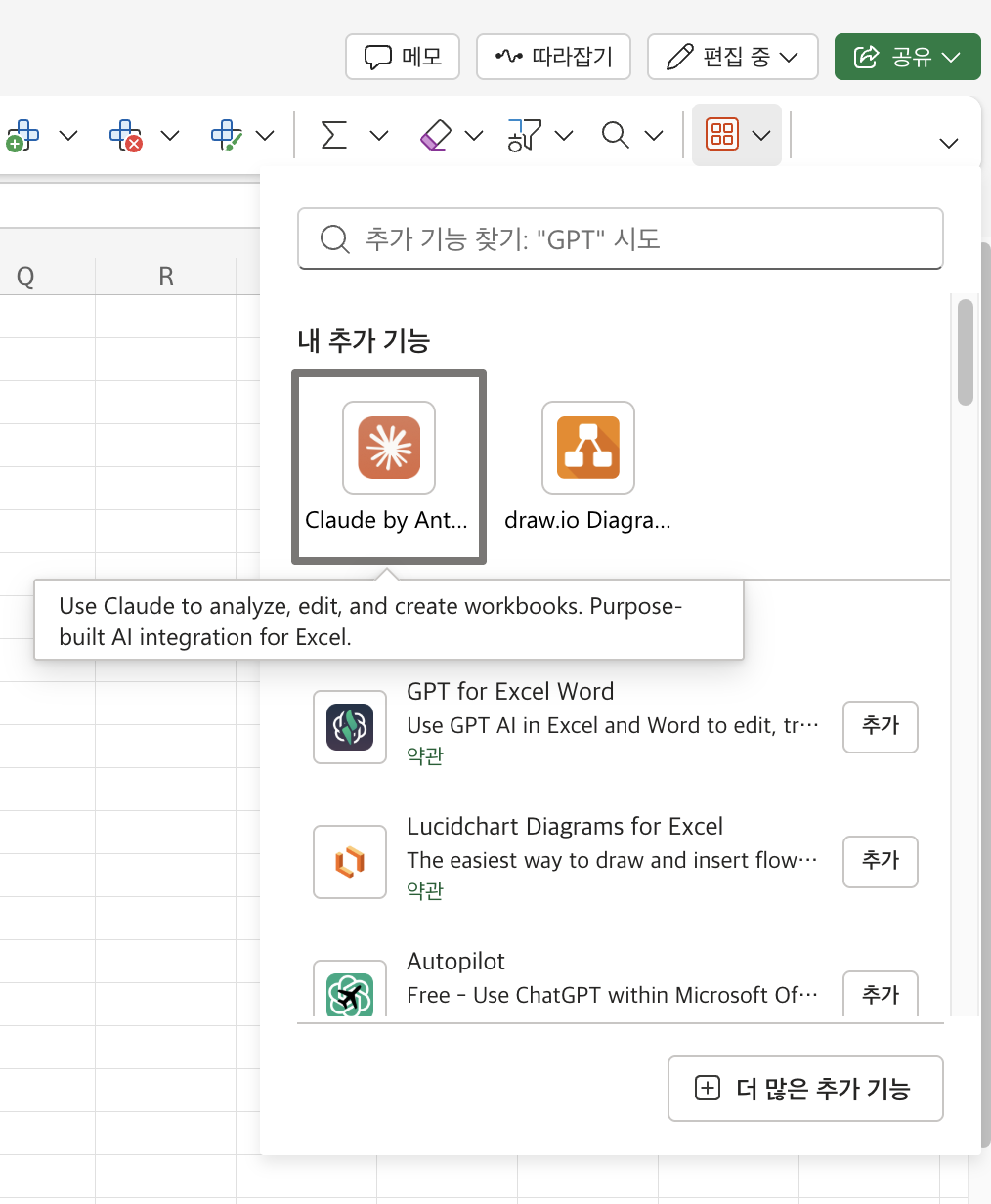Click the 'Autopilot' title text

coord(455,961)
